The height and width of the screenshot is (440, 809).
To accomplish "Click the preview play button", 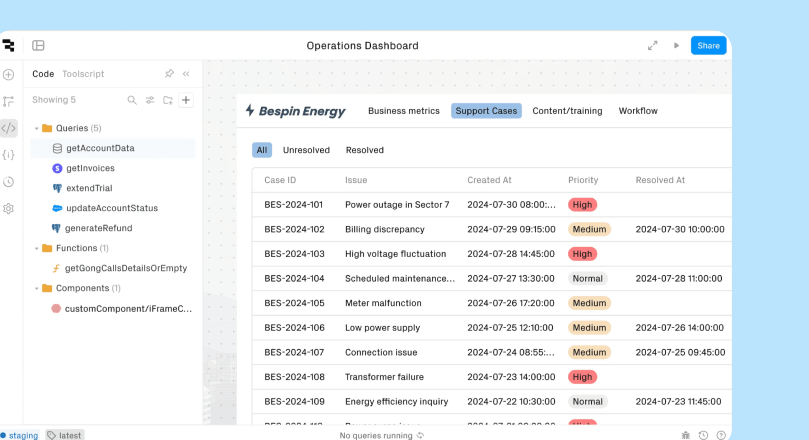I will [676, 46].
